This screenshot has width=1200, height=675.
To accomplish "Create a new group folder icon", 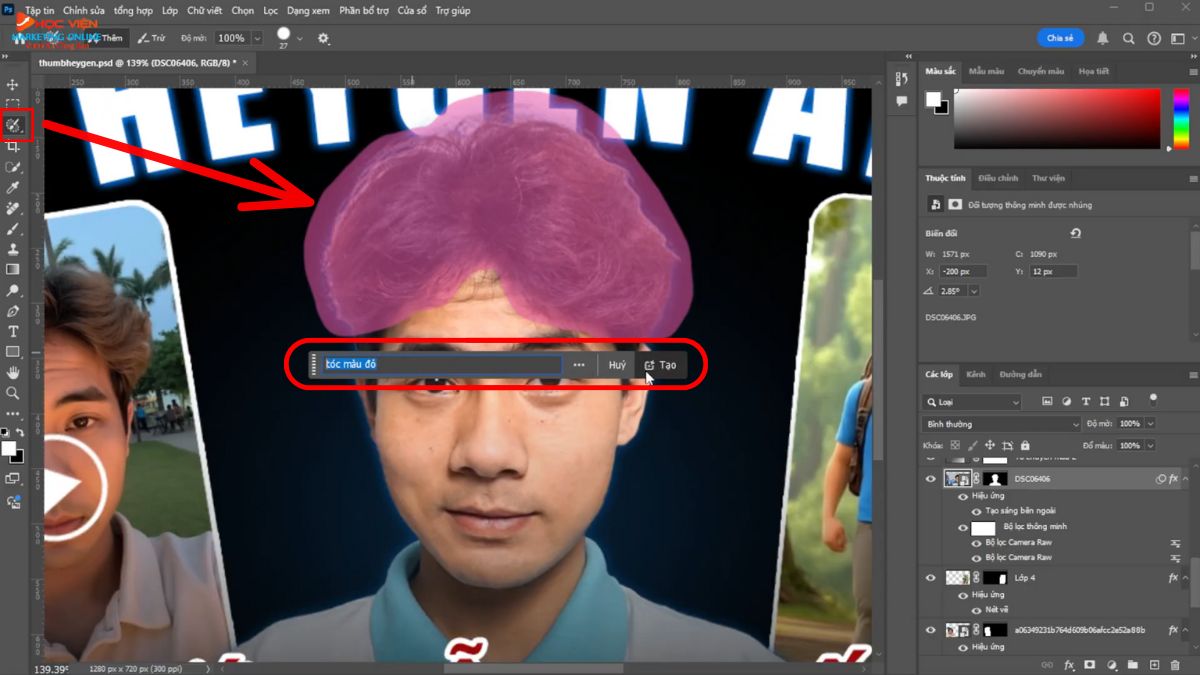I will [x=1132, y=664].
